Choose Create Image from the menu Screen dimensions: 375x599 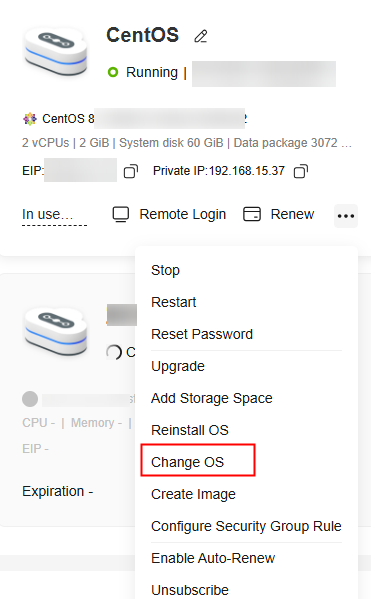click(193, 494)
